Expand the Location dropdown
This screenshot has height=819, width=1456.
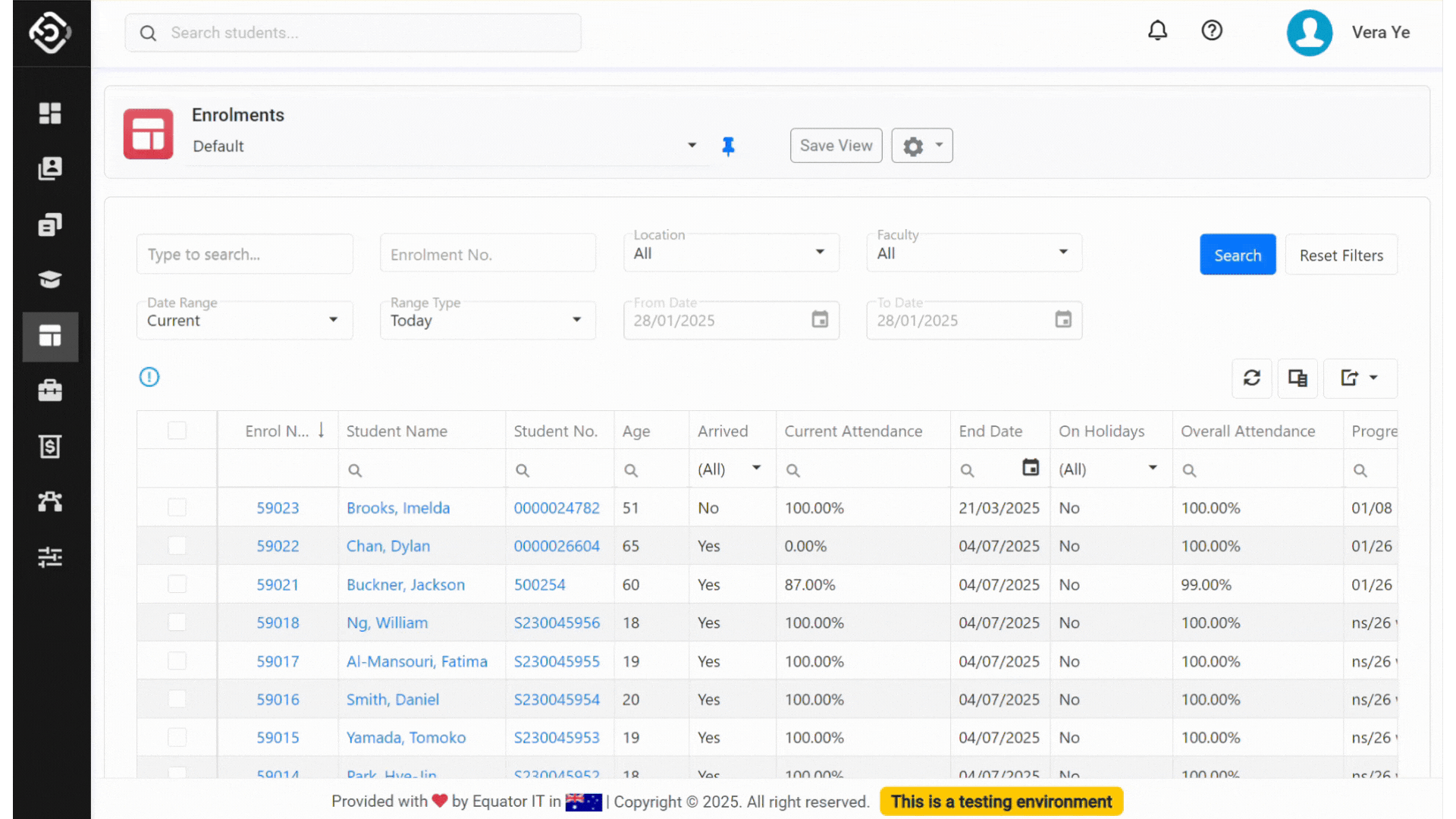click(x=730, y=253)
